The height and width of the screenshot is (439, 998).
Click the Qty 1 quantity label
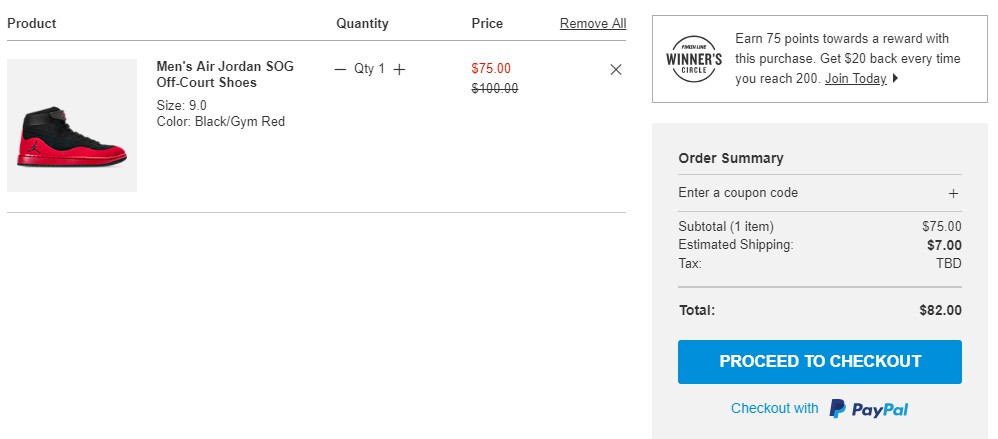pyautogui.click(x=369, y=69)
